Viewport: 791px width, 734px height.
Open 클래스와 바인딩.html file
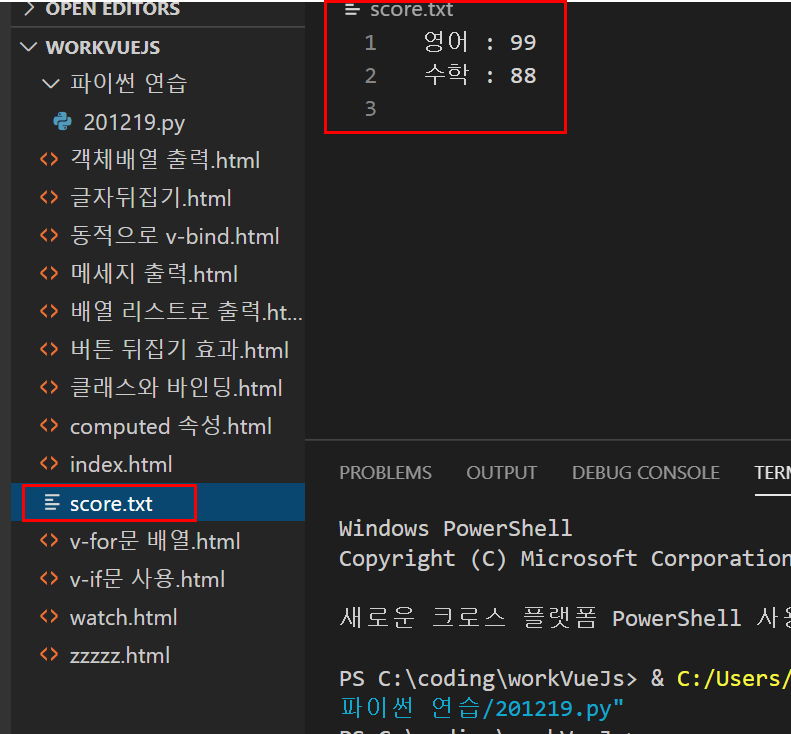tap(176, 387)
